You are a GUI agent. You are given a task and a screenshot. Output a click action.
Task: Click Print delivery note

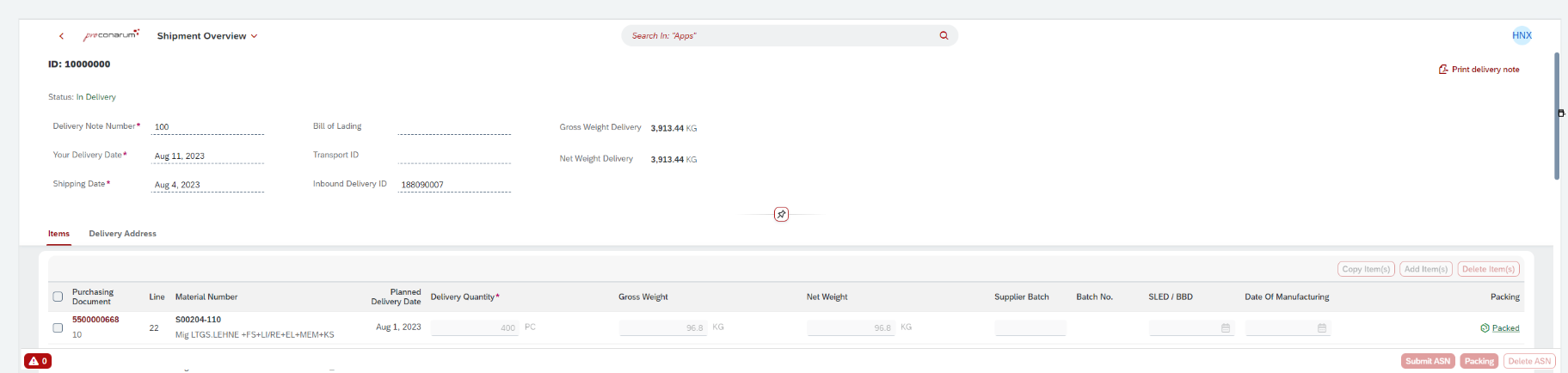(x=1479, y=70)
